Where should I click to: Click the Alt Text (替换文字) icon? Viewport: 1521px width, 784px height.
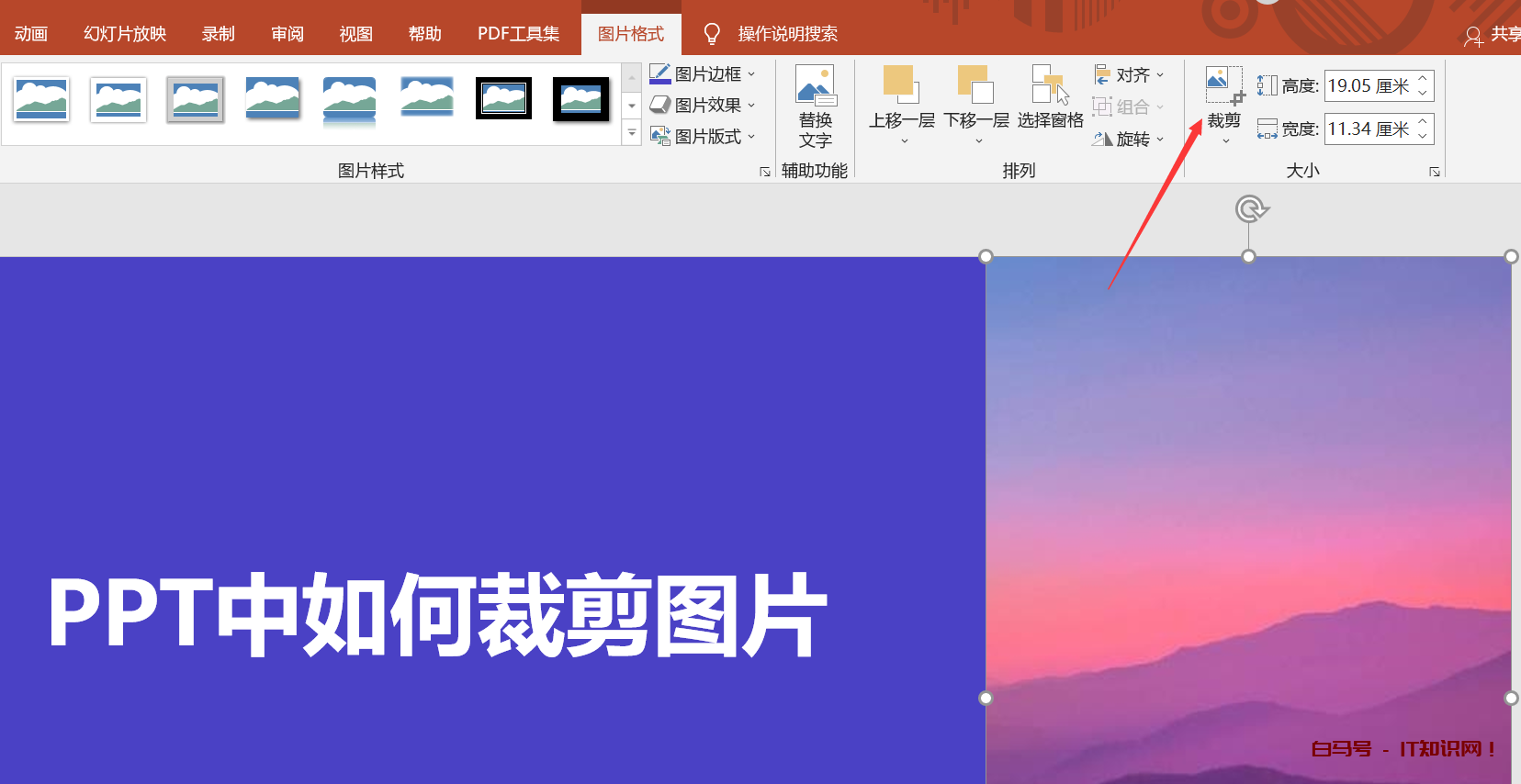[815, 85]
